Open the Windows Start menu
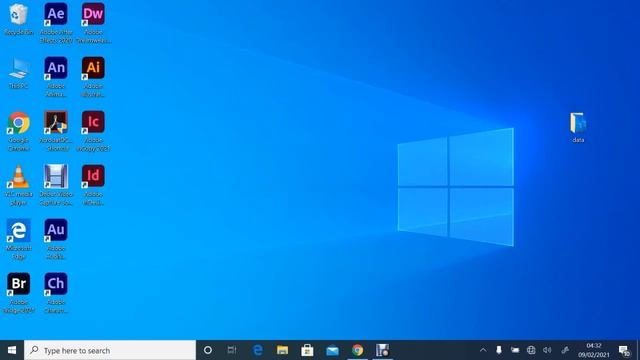The height and width of the screenshot is (360, 640). click(12, 350)
